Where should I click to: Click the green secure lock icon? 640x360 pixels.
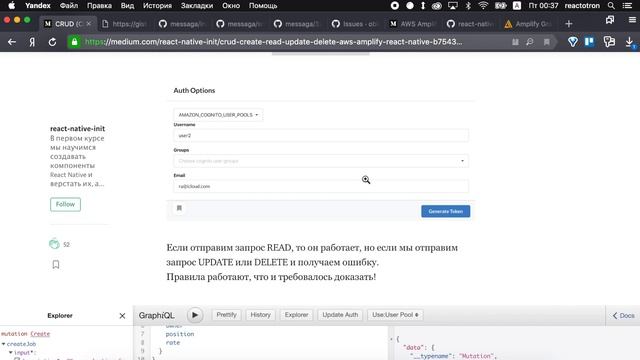coord(74,42)
